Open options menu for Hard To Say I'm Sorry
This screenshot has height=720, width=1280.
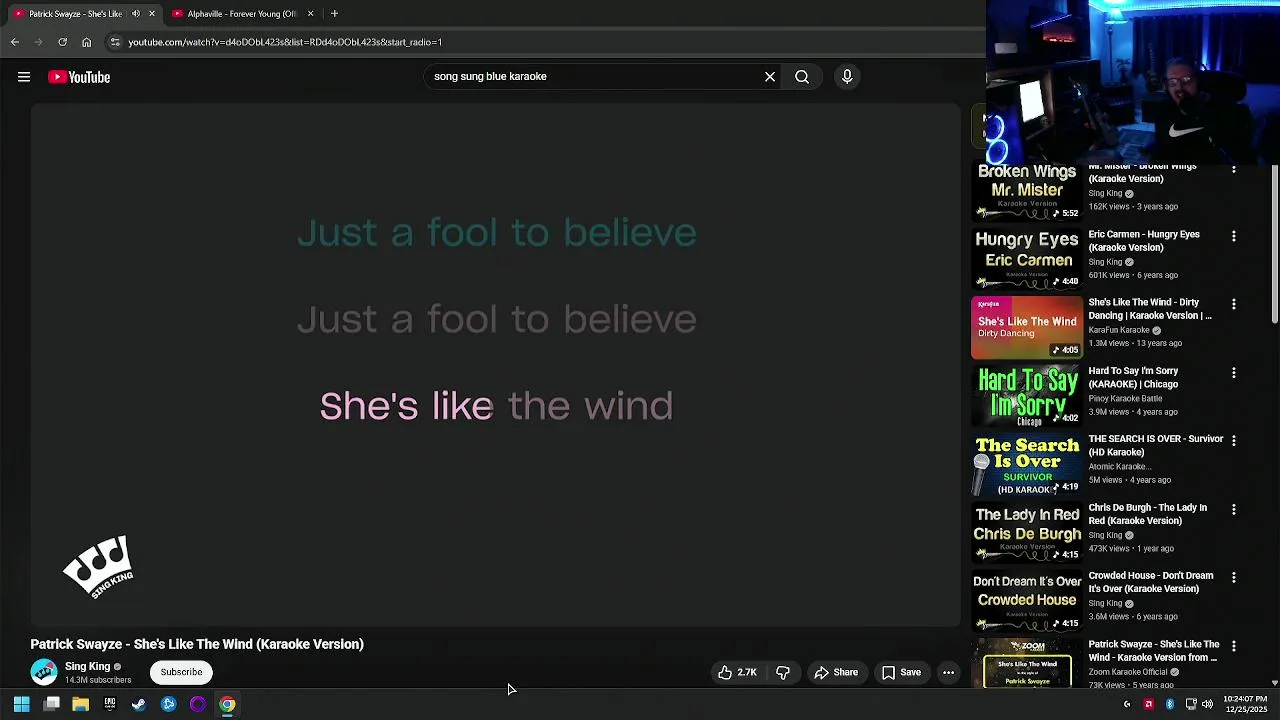point(1234,372)
